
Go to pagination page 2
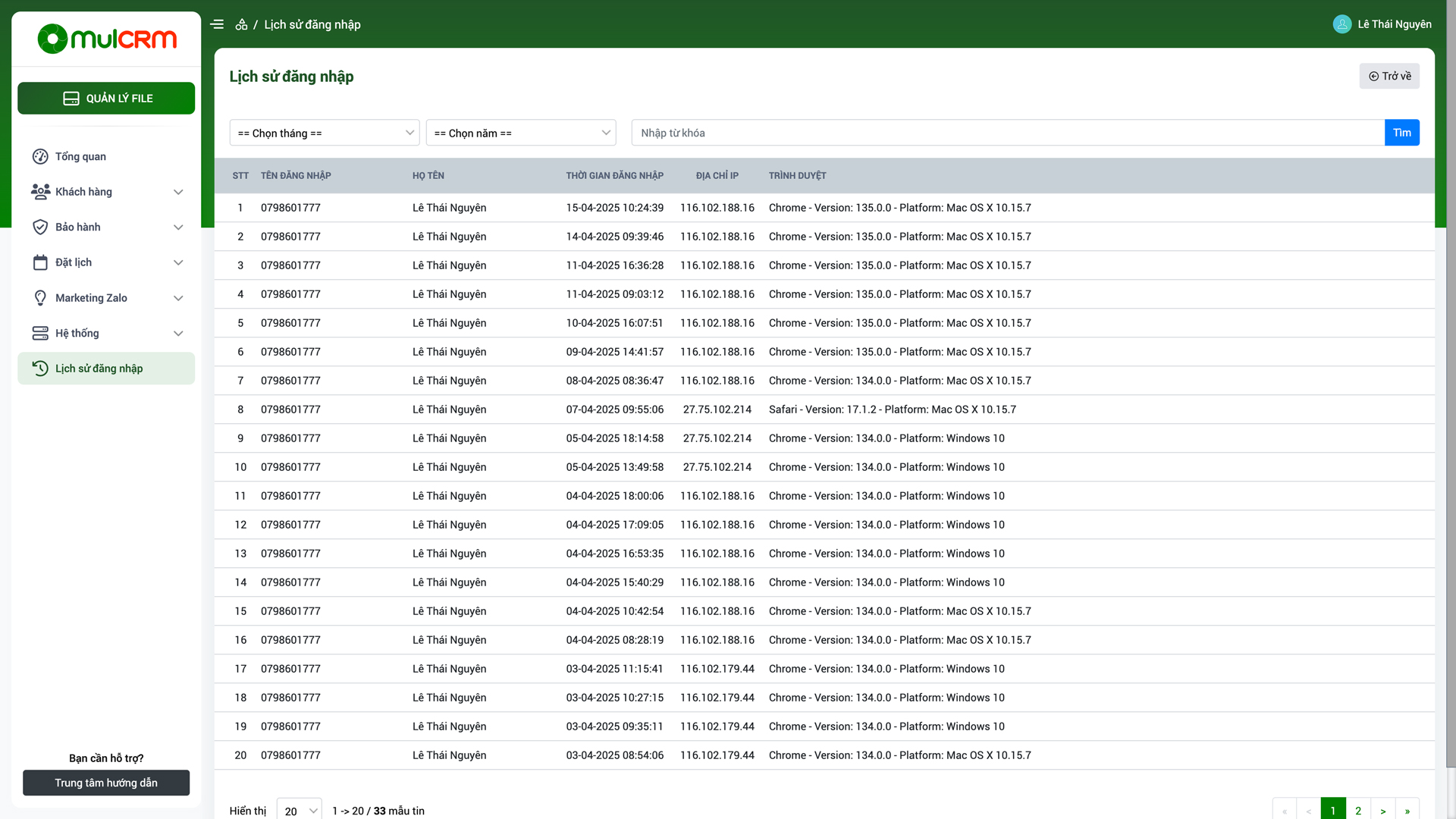(1358, 810)
